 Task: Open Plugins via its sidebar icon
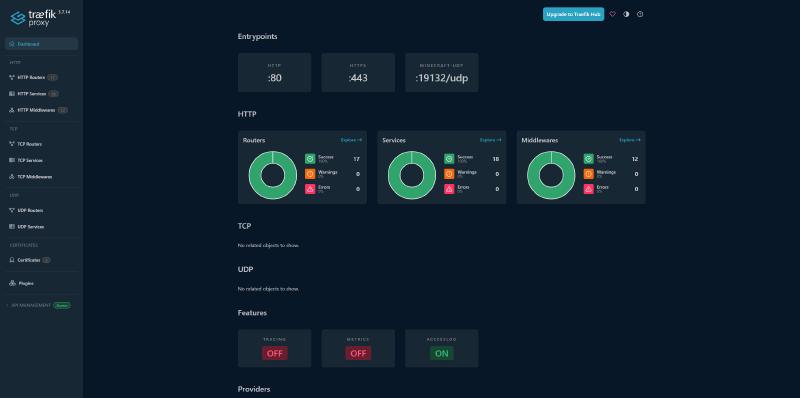12,283
